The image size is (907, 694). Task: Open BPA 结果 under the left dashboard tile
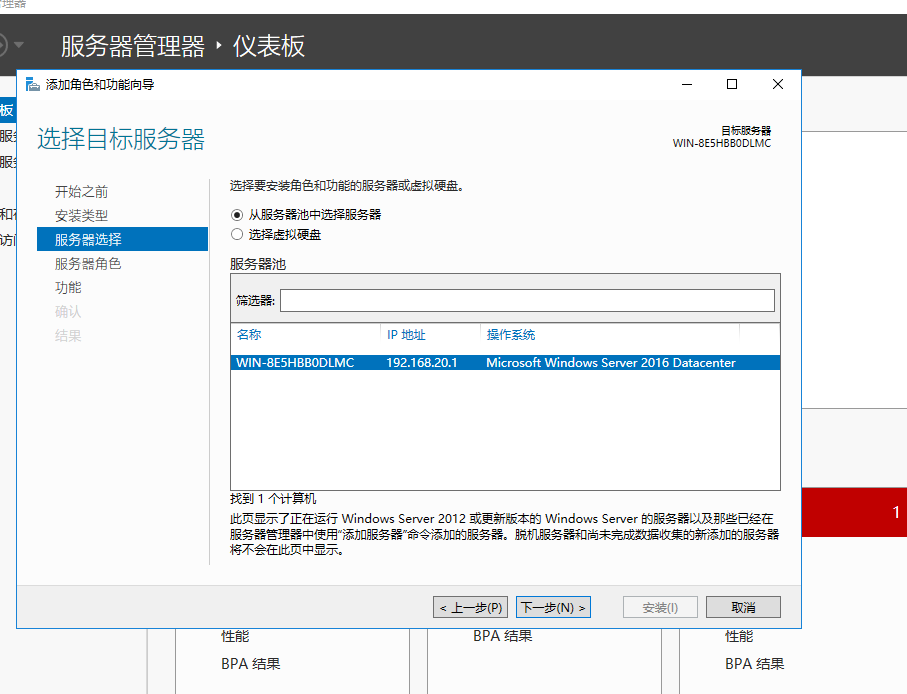pos(250,664)
